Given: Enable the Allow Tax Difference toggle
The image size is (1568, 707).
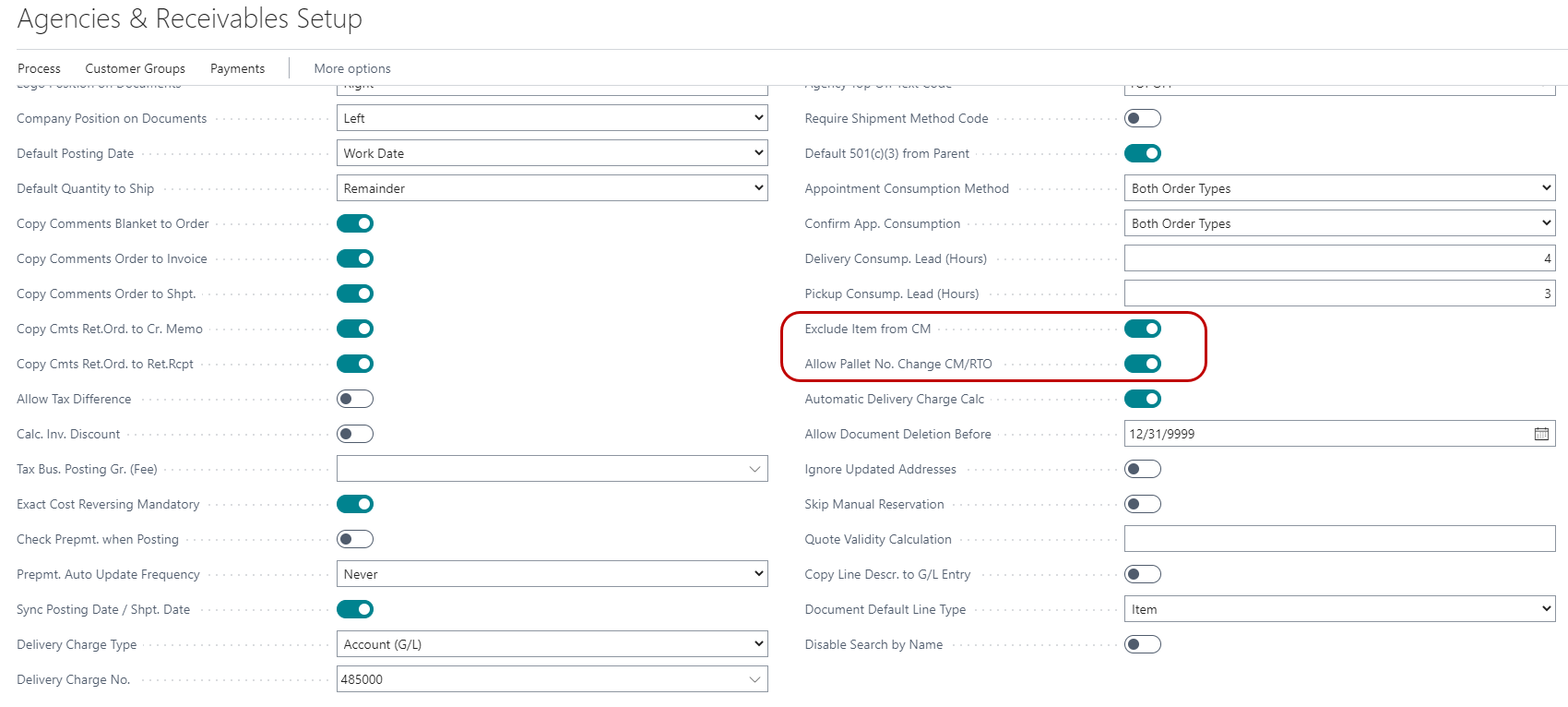Looking at the screenshot, I should coord(355,399).
